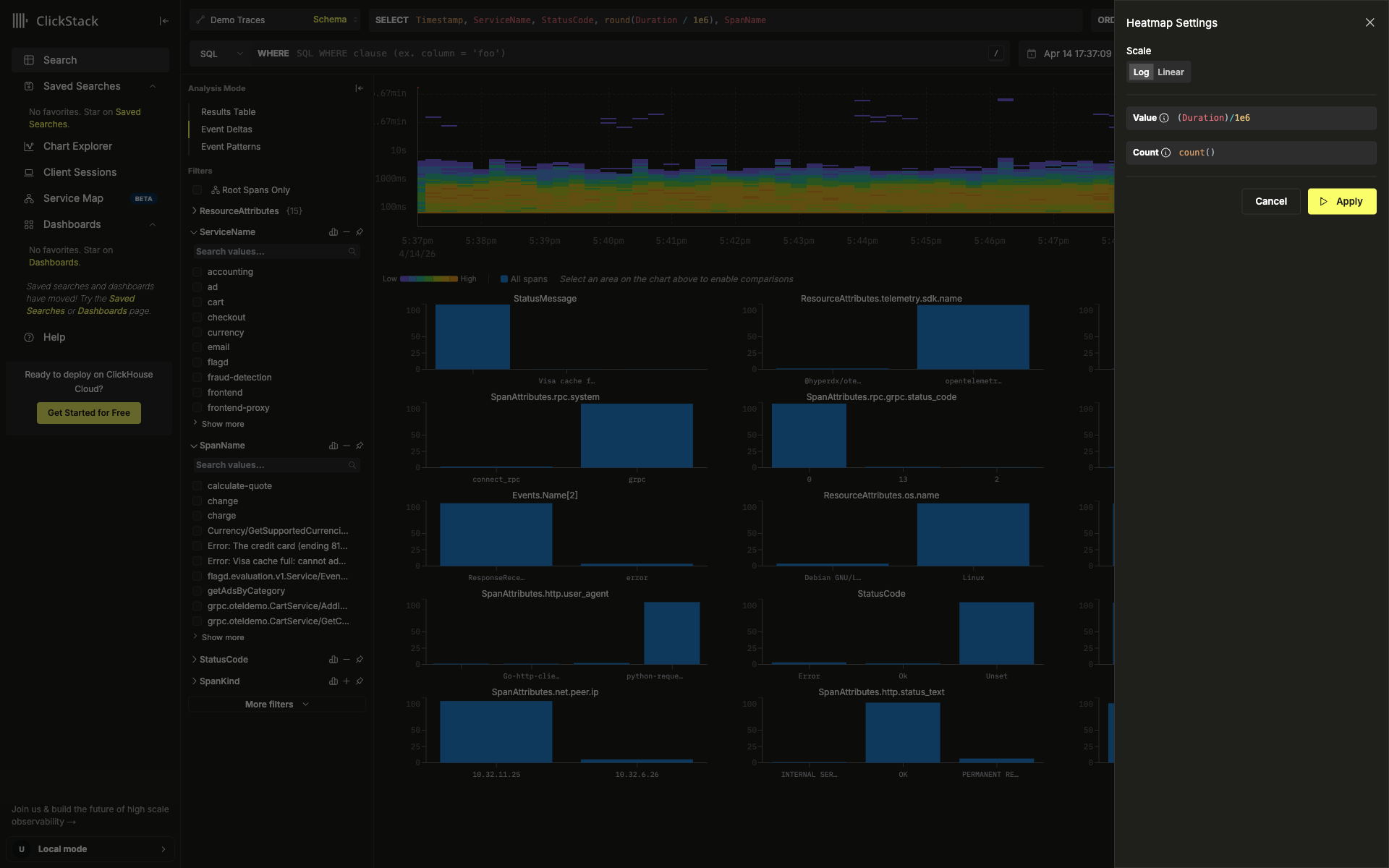Open Client Sessions in the sidebar
The width and height of the screenshot is (1389, 868).
pos(80,172)
